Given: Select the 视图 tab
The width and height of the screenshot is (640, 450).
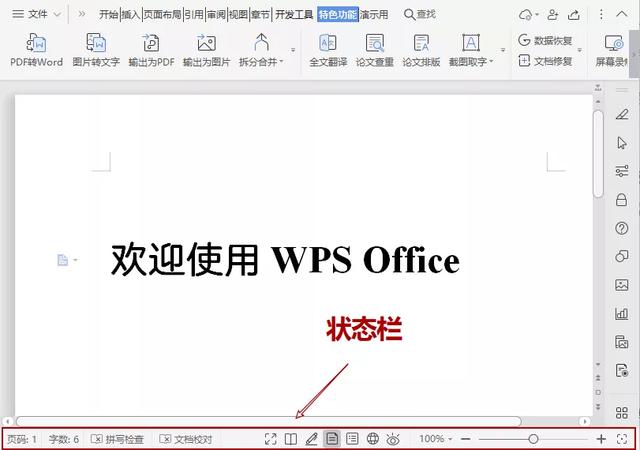Looking at the screenshot, I should [238, 15].
